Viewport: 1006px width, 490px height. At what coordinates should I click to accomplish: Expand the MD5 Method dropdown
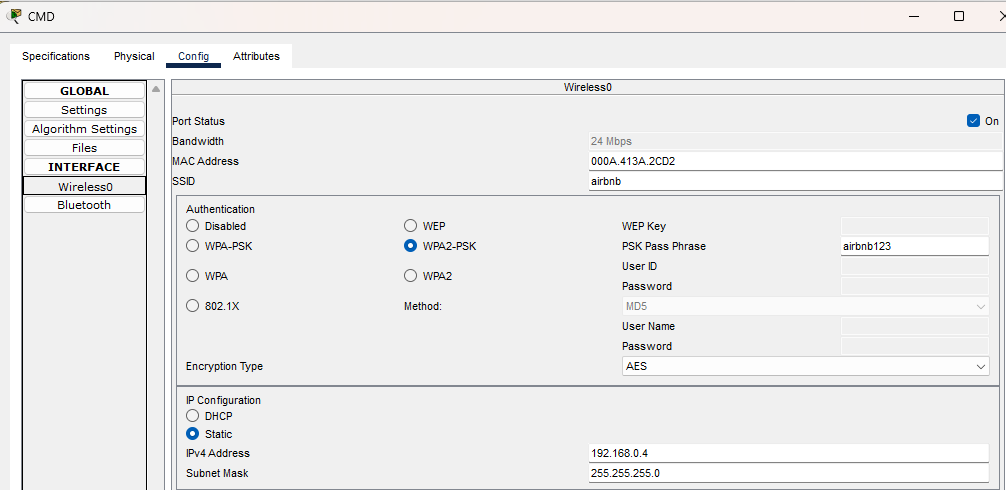[x=805, y=306]
